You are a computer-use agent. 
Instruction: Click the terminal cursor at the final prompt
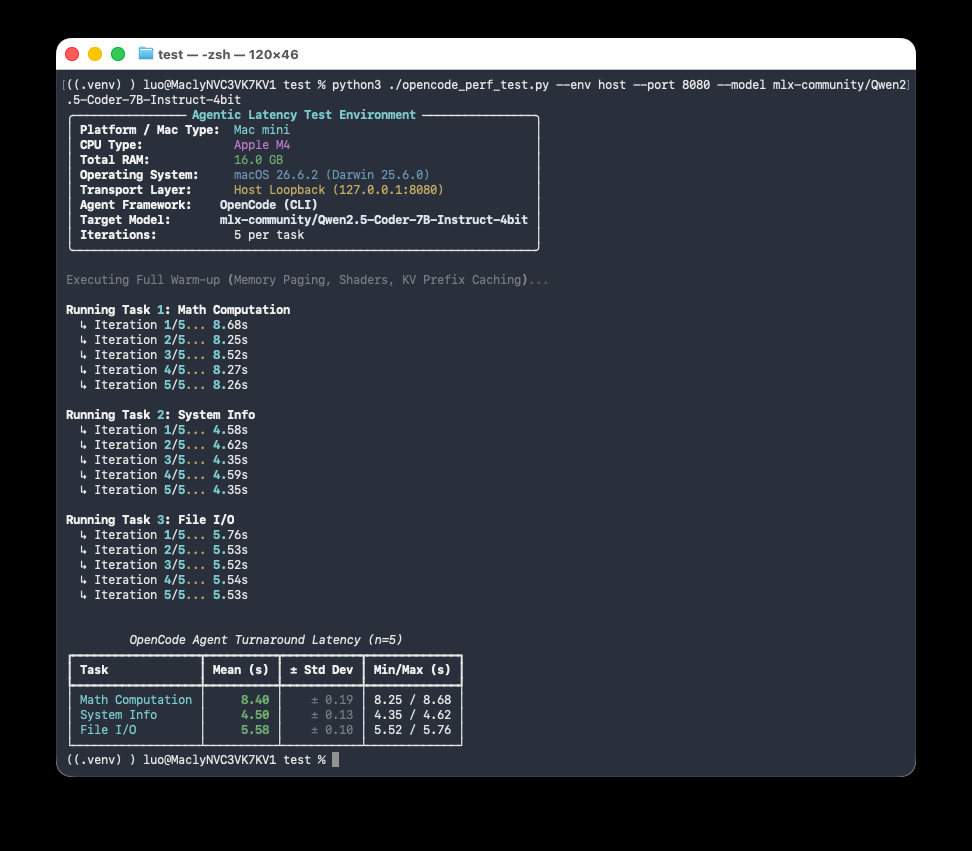(x=335, y=760)
